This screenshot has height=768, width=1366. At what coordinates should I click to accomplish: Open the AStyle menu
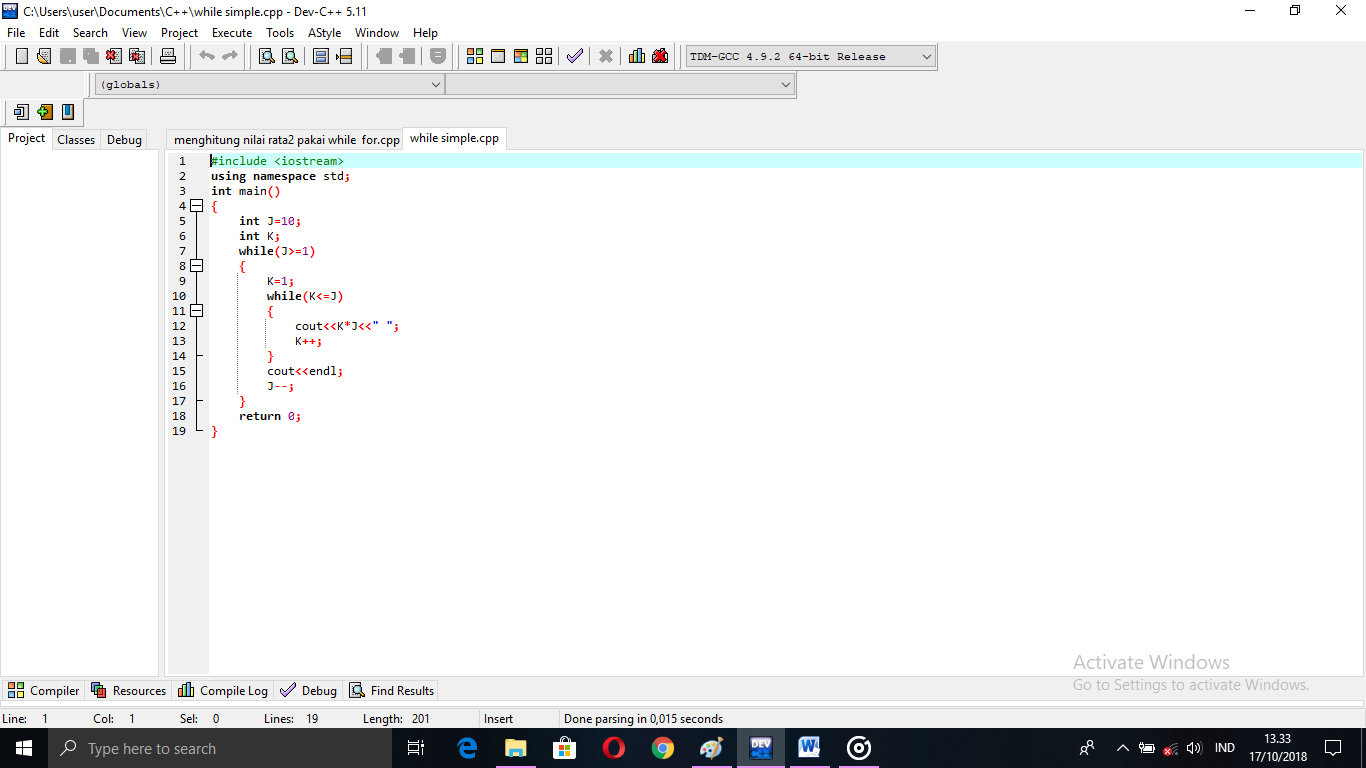324,32
